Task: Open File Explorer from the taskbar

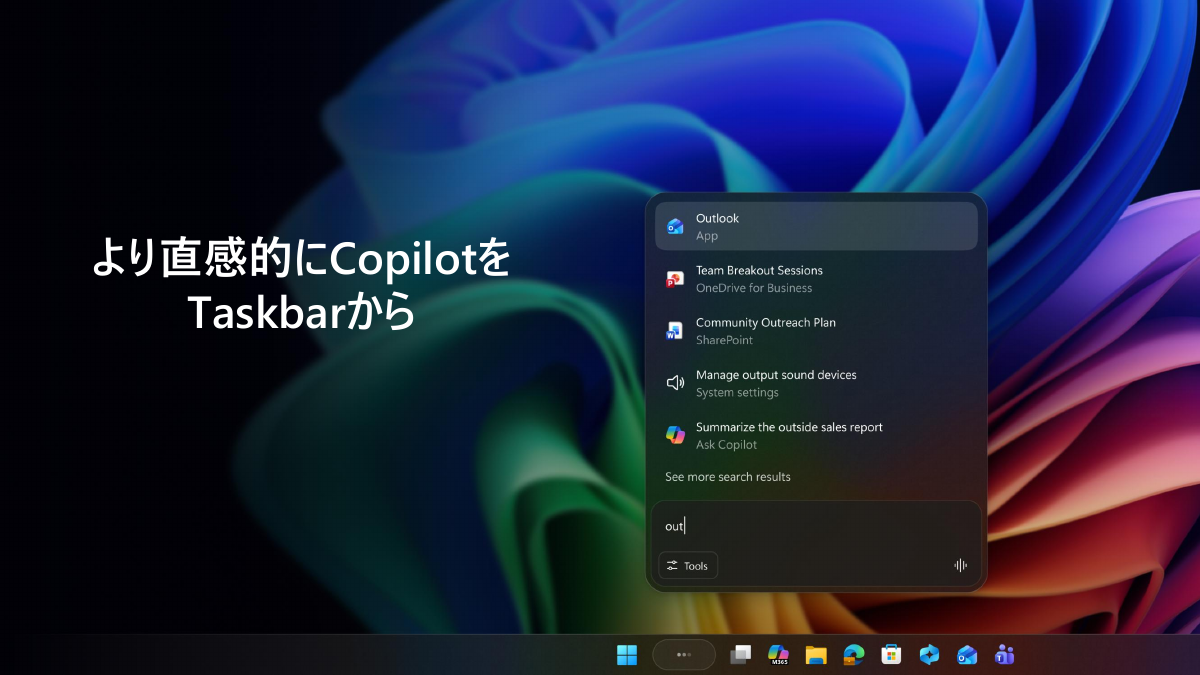Action: coord(817,655)
